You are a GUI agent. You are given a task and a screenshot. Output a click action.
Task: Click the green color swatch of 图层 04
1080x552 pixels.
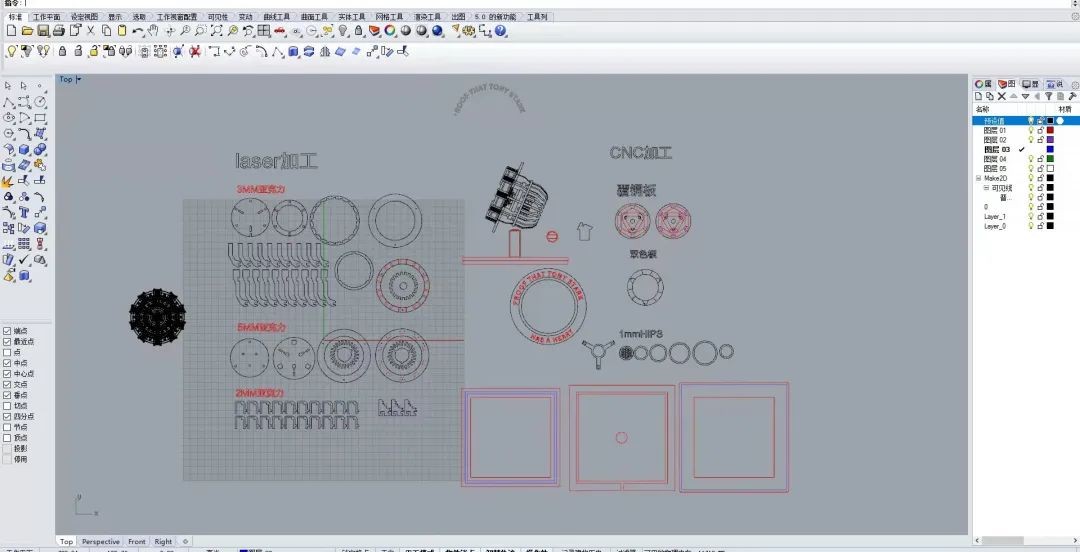[x=1050, y=159]
